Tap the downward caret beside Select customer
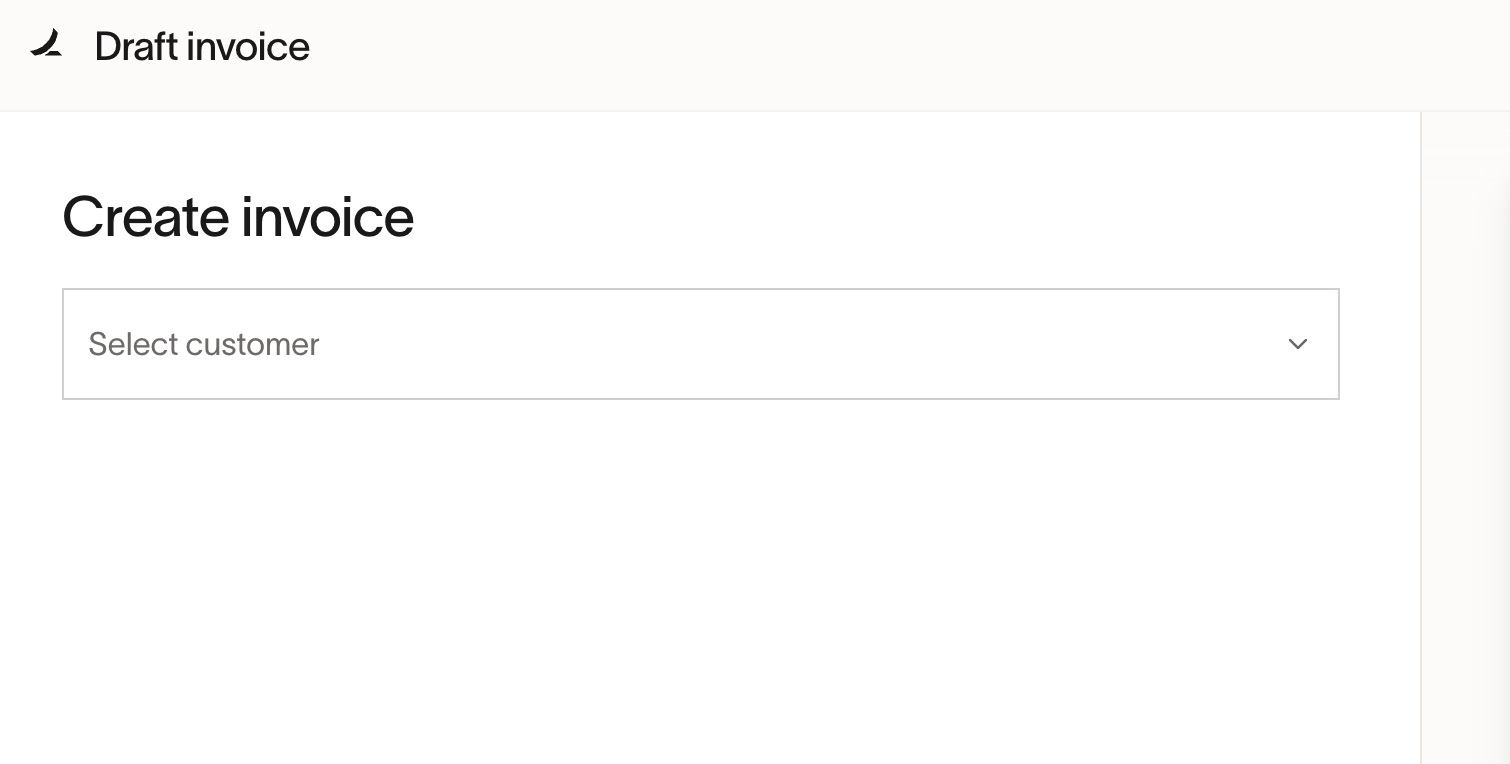Screen dimensions: 1510x764 [x=1298, y=344]
